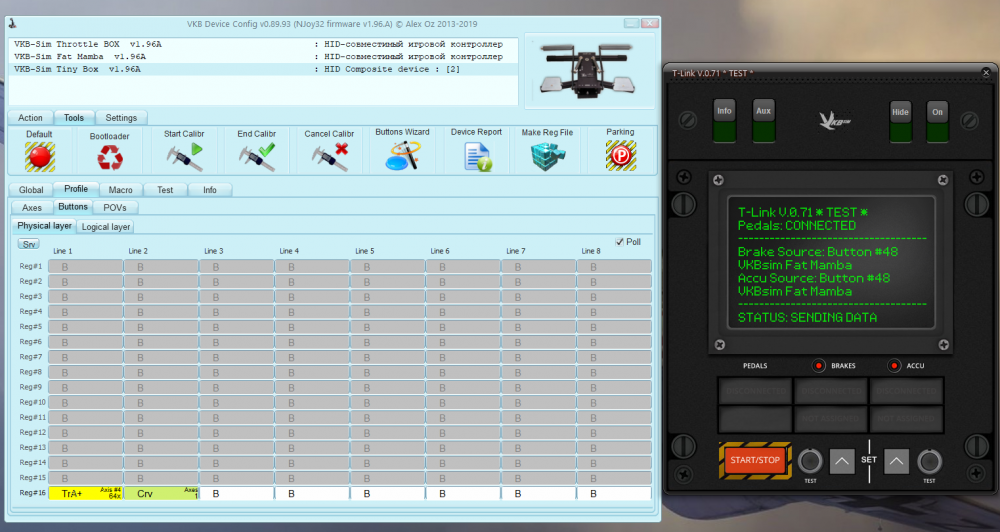
Task: Click the pedals device thumbnail image
Action: pos(588,71)
